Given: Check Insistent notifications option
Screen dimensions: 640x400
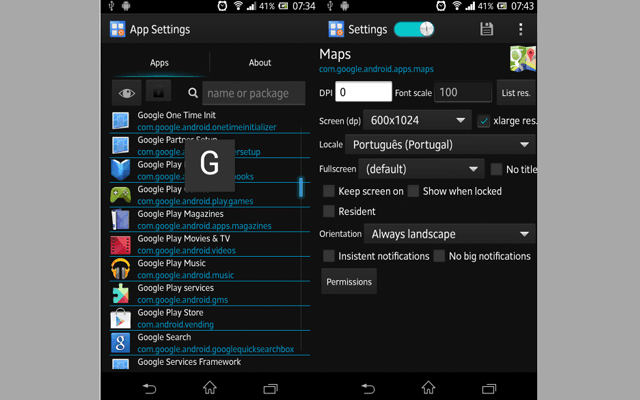Looking at the screenshot, I should [x=329, y=256].
